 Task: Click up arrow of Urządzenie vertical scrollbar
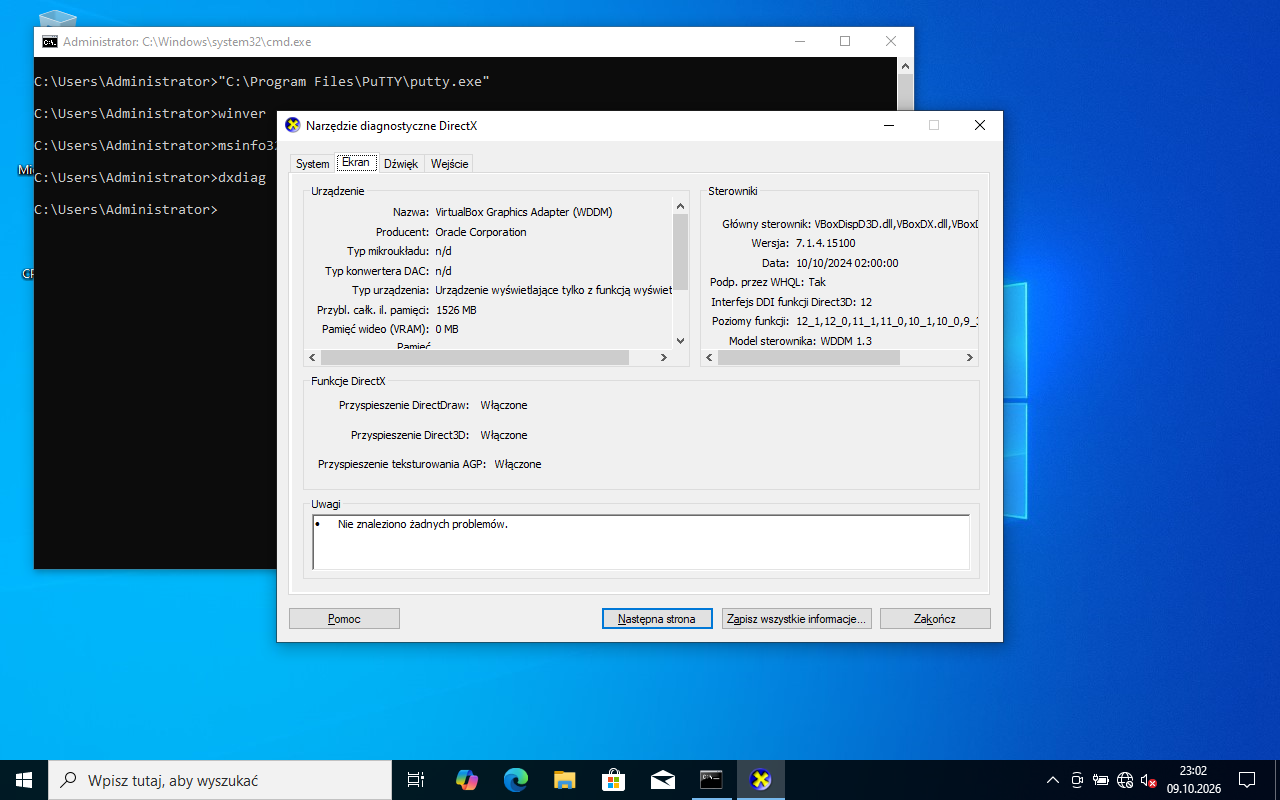(681, 207)
